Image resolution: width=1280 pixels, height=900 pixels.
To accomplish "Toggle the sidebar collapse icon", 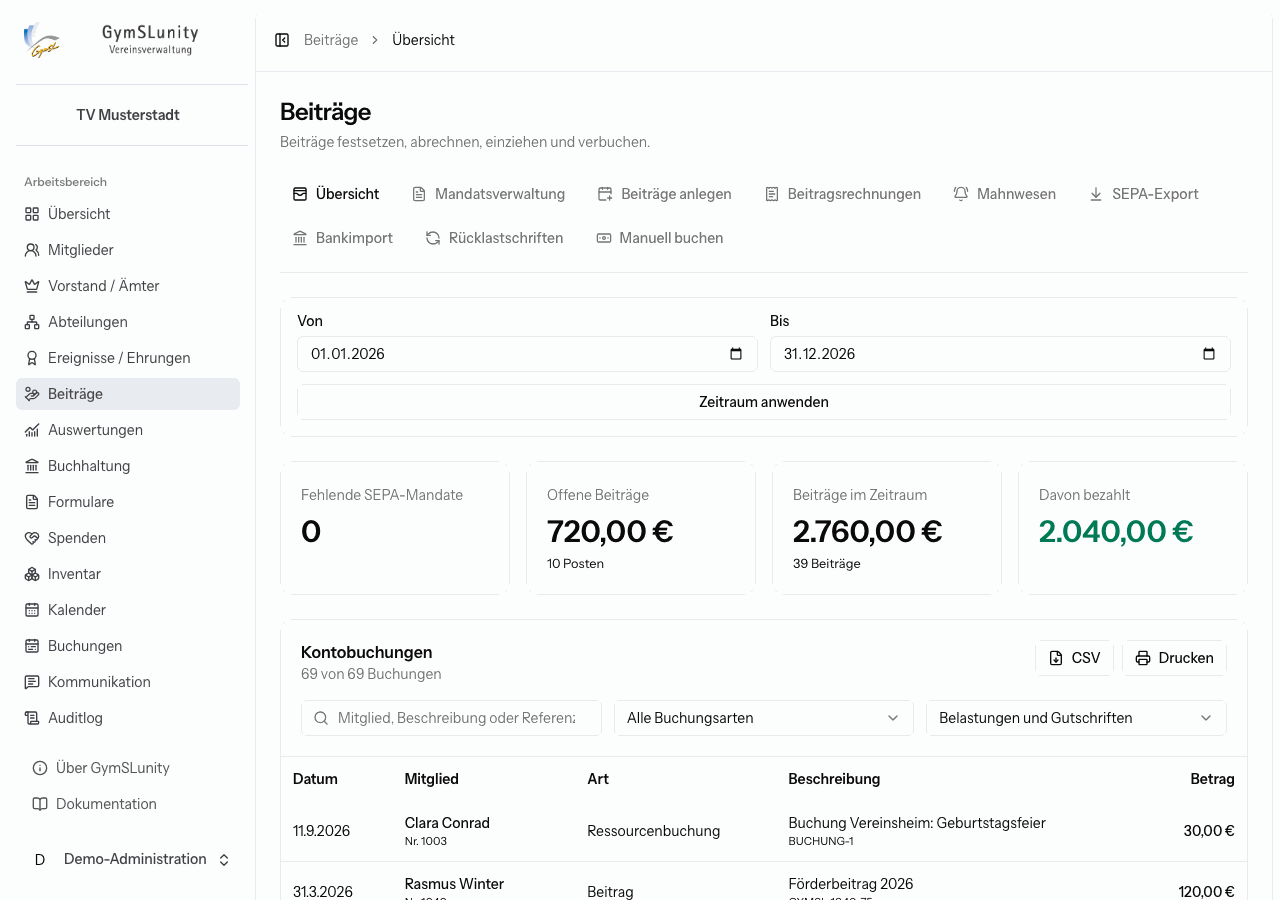I will coord(282,40).
